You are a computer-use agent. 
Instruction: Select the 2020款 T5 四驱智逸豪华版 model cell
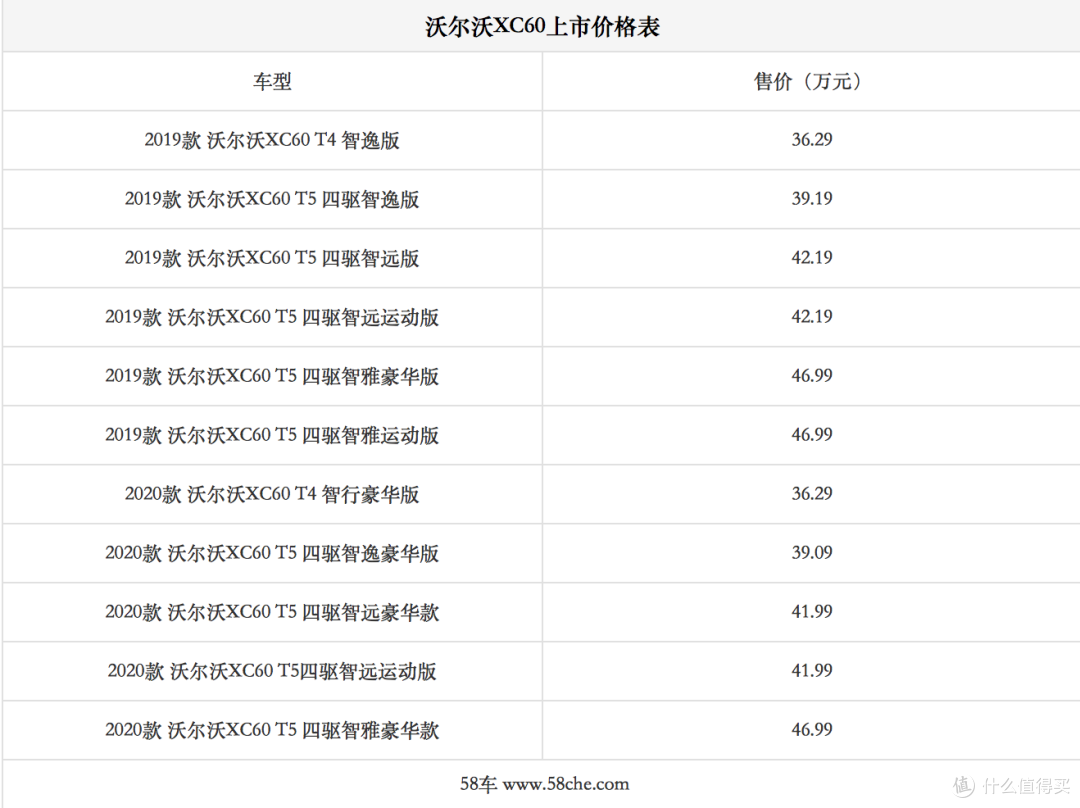[x=272, y=554]
